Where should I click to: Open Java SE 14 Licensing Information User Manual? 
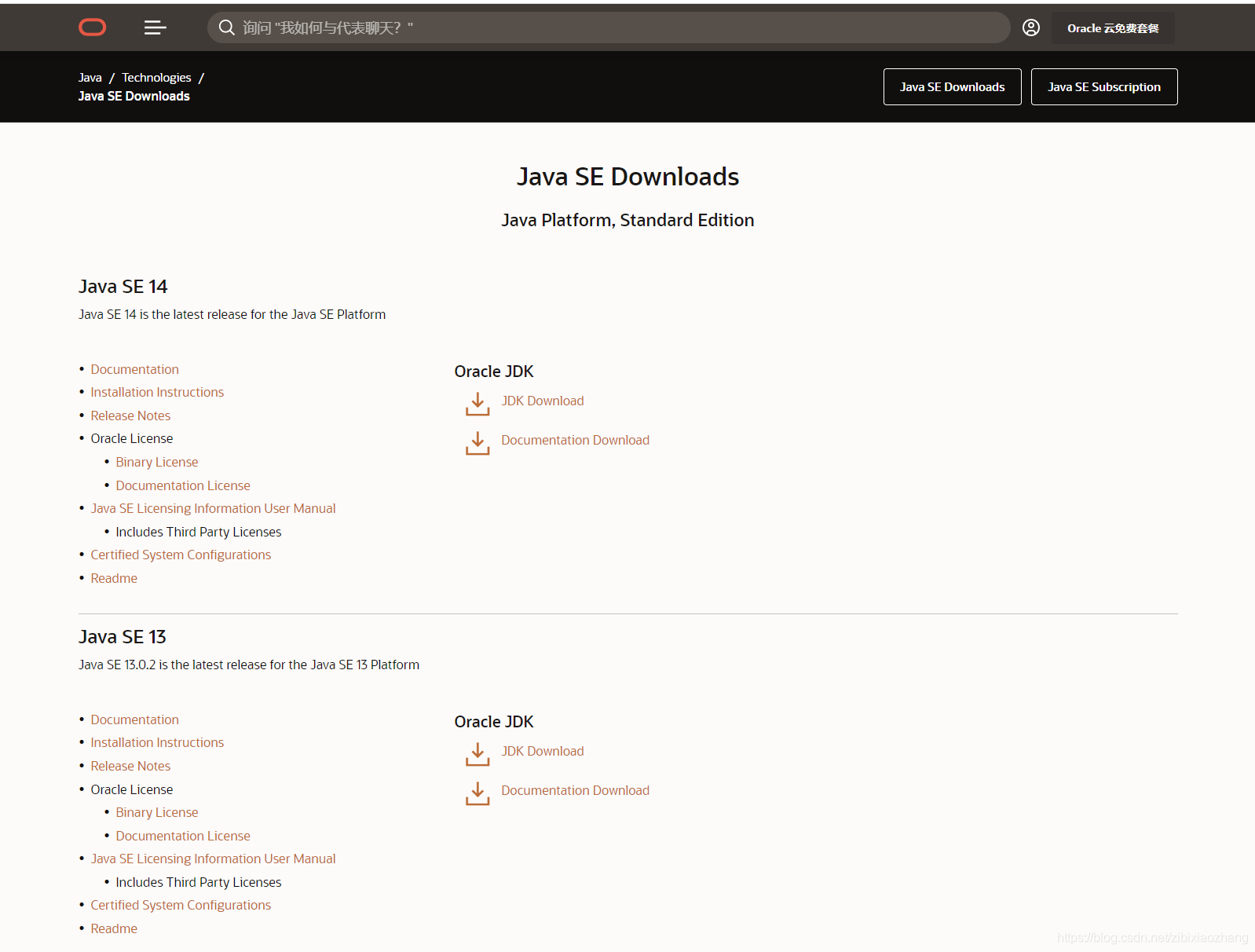213,508
